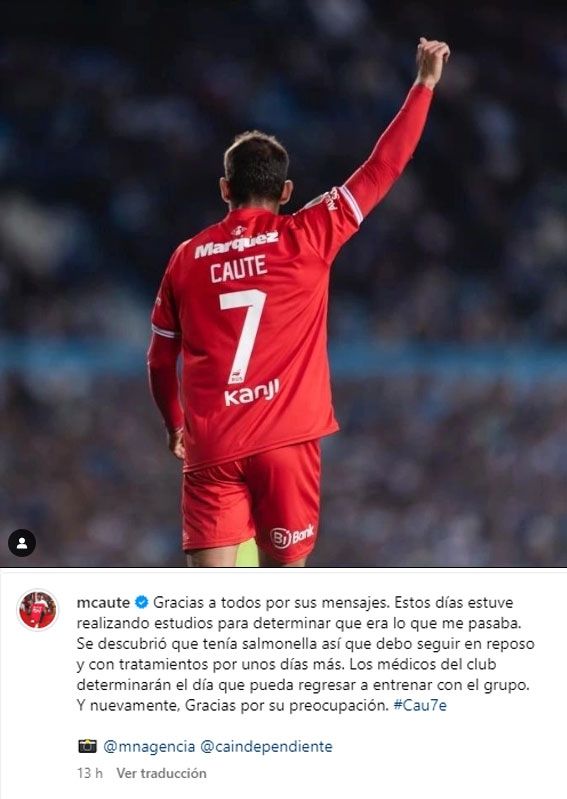The image size is (567, 799).
Task: Open the mcaute profile avatar
Action: 38,609
